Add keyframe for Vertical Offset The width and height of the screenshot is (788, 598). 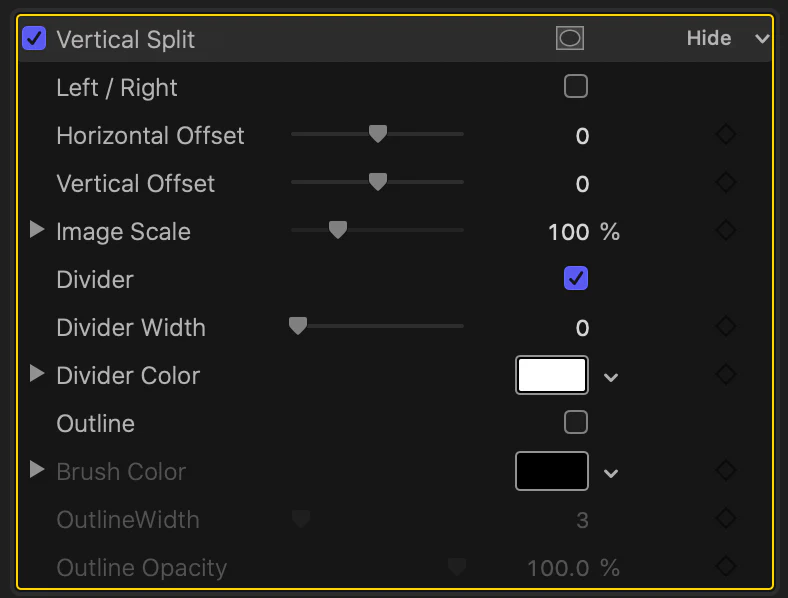(x=726, y=182)
